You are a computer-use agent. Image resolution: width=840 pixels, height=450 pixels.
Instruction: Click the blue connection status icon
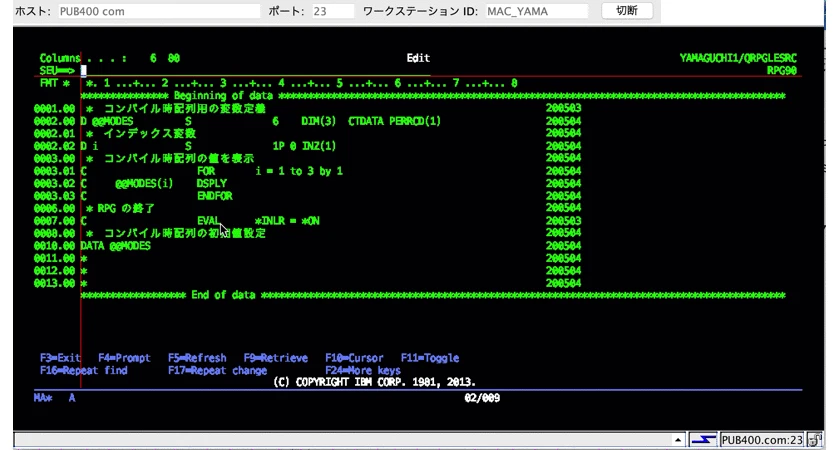[702, 440]
